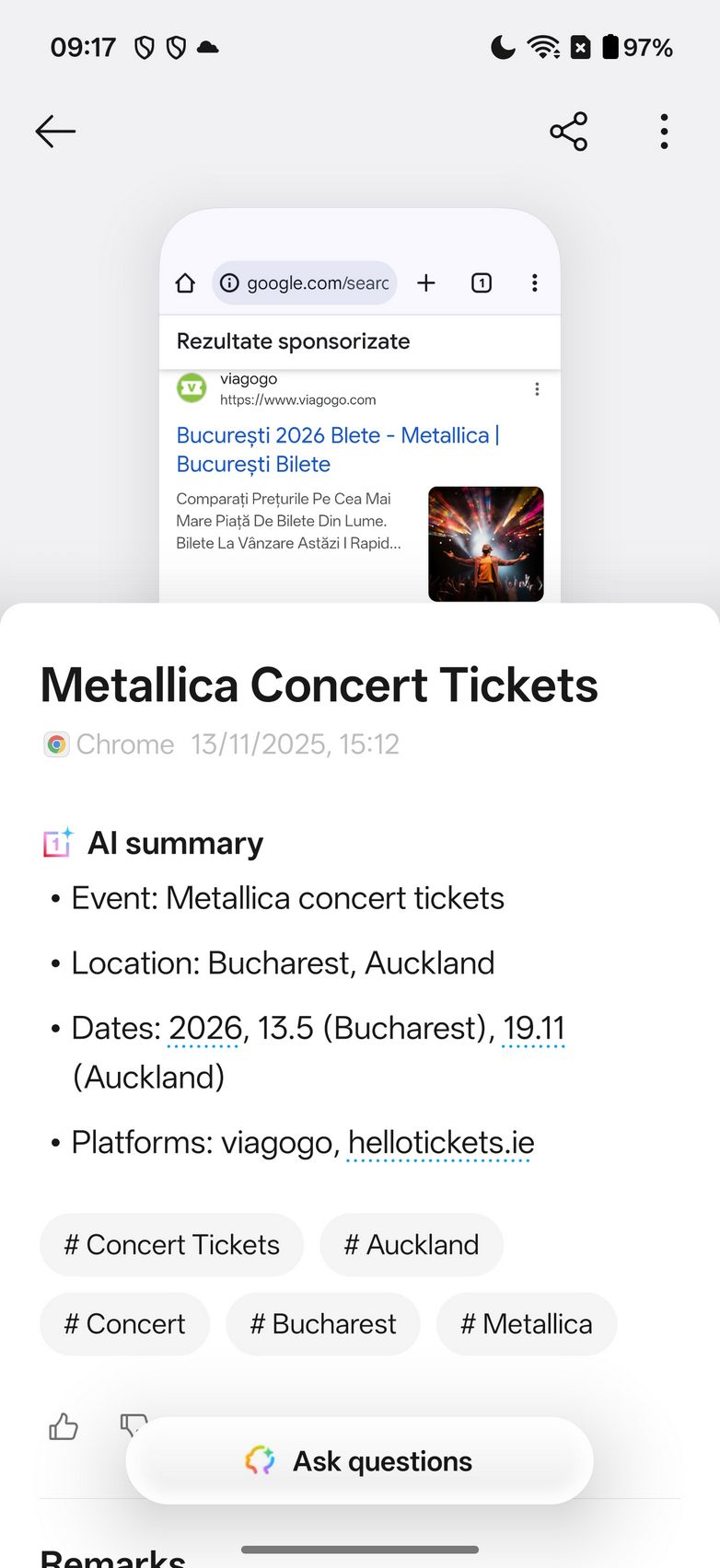Open the hellotickets.ie link

tap(441, 1143)
